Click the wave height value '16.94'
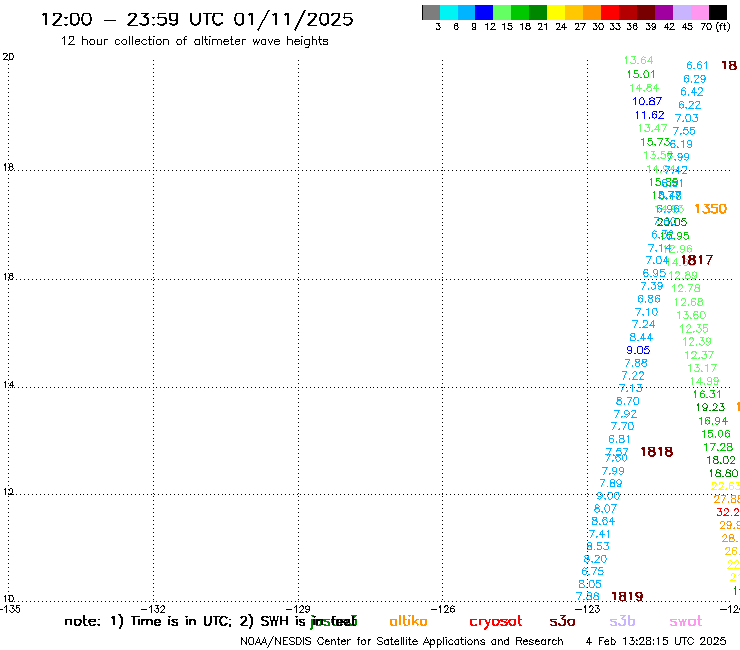This screenshot has width=740, height=650. (x=713, y=421)
